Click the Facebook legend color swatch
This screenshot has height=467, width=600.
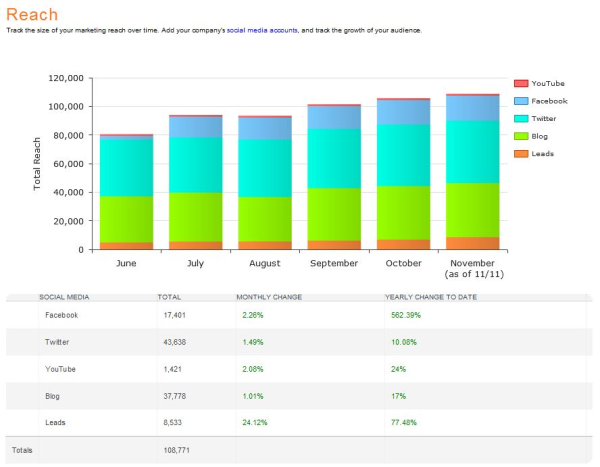coord(521,100)
